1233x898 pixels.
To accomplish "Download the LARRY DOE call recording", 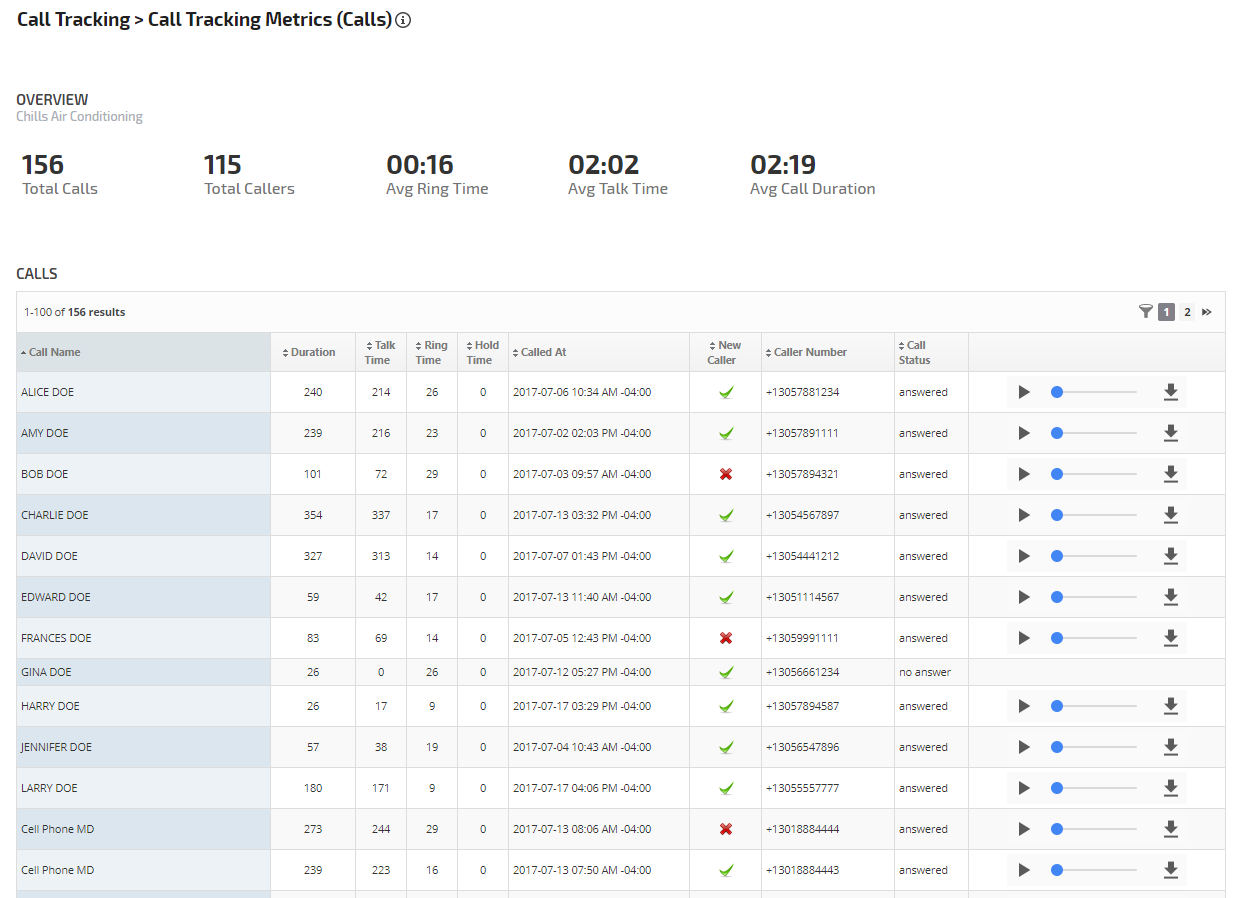I will tap(1170, 788).
